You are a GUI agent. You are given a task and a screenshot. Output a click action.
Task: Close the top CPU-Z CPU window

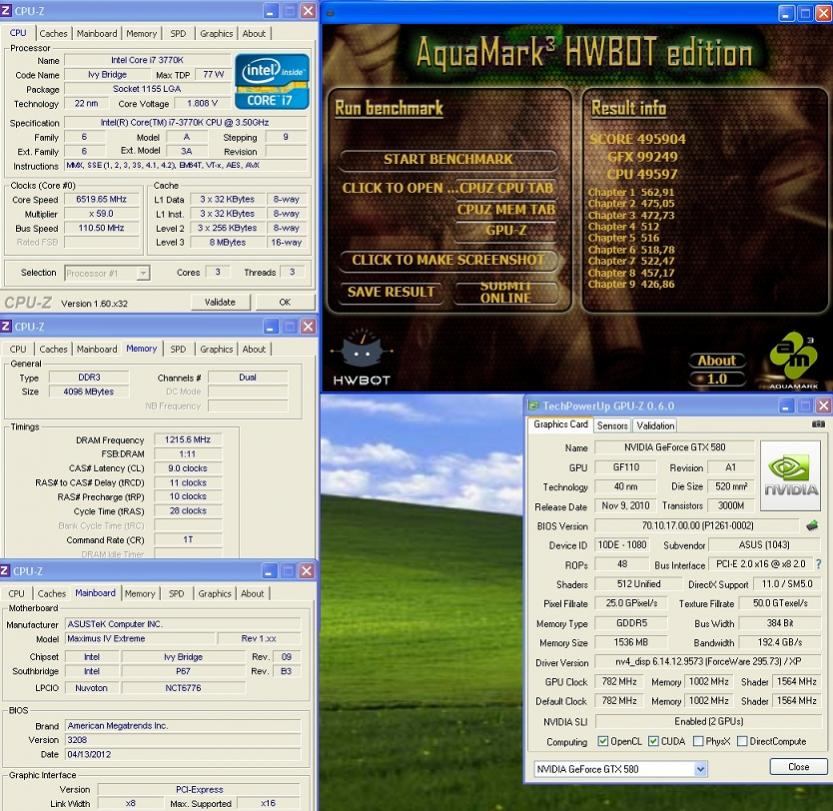pos(308,11)
